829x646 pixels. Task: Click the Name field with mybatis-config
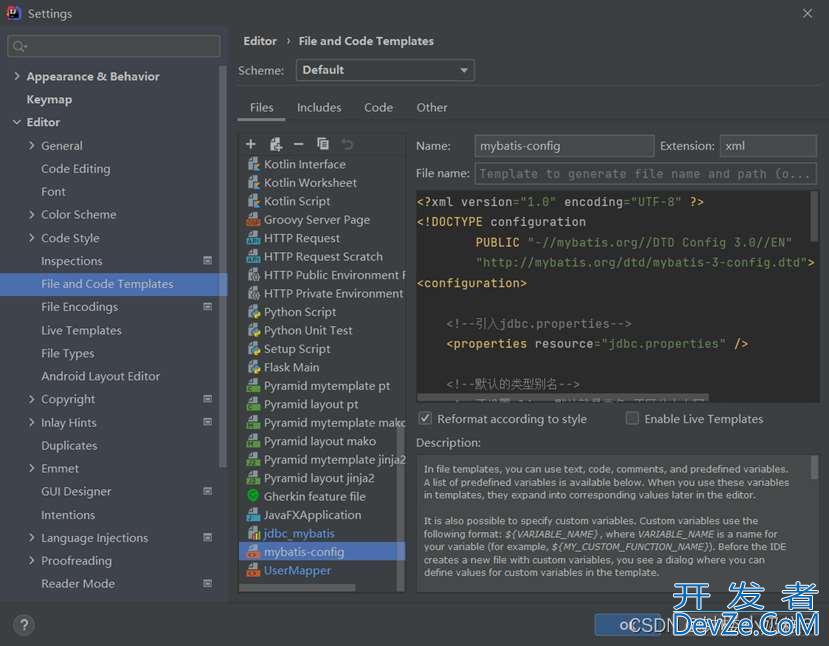[x=564, y=146]
